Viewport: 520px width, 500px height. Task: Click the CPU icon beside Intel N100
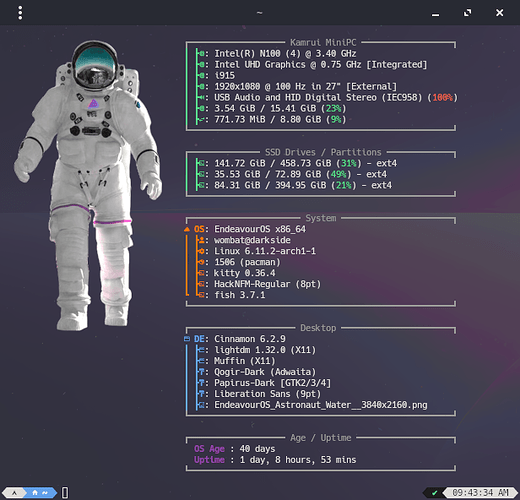point(202,53)
